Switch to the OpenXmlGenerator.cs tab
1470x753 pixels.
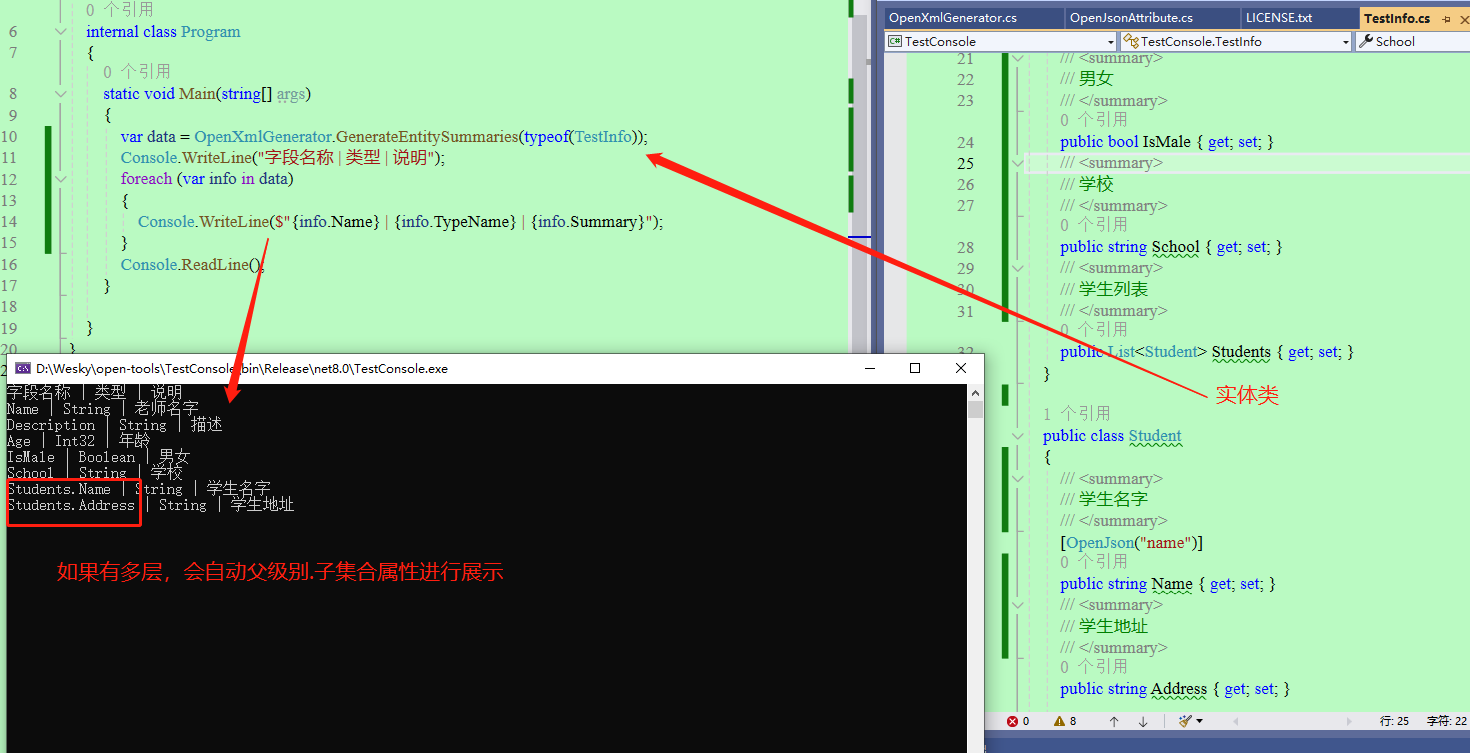tap(953, 18)
